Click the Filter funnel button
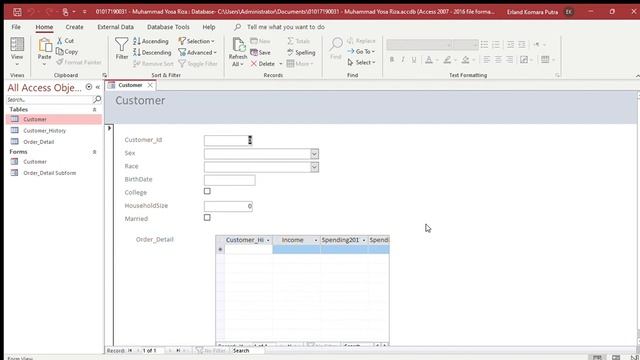Image resolution: width=640 pixels, height=360 pixels. click(x=121, y=49)
